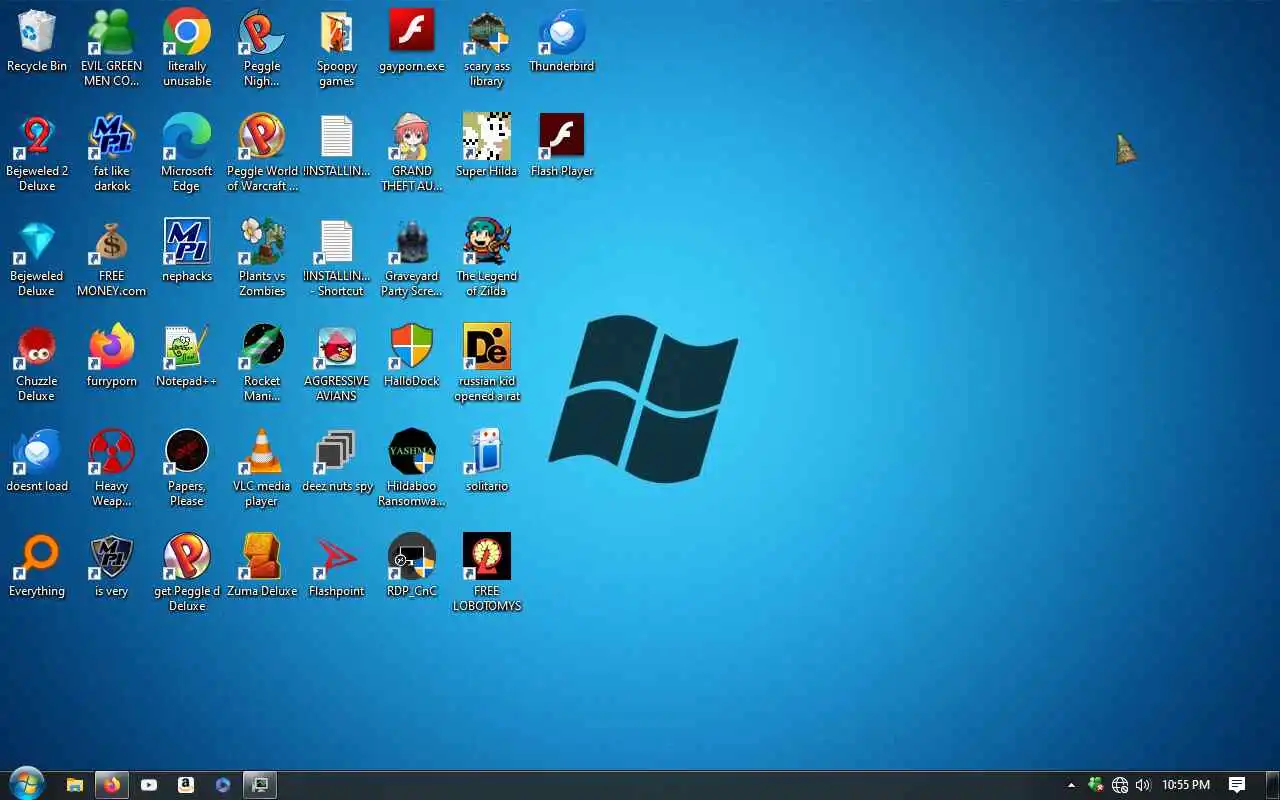
Task: Open File Explorer from the taskbar
Action: click(75, 785)
